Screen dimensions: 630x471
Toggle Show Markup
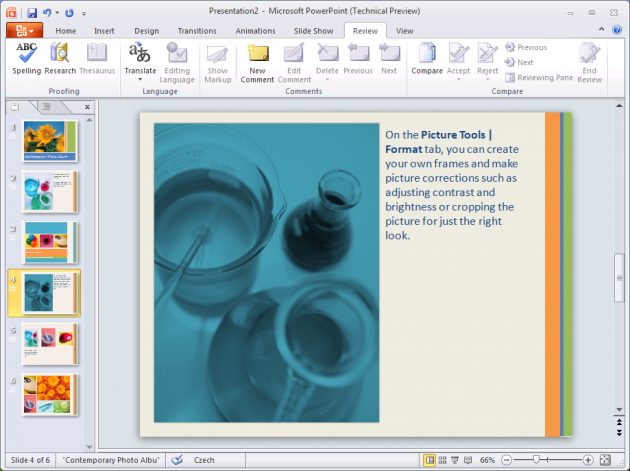217,63
